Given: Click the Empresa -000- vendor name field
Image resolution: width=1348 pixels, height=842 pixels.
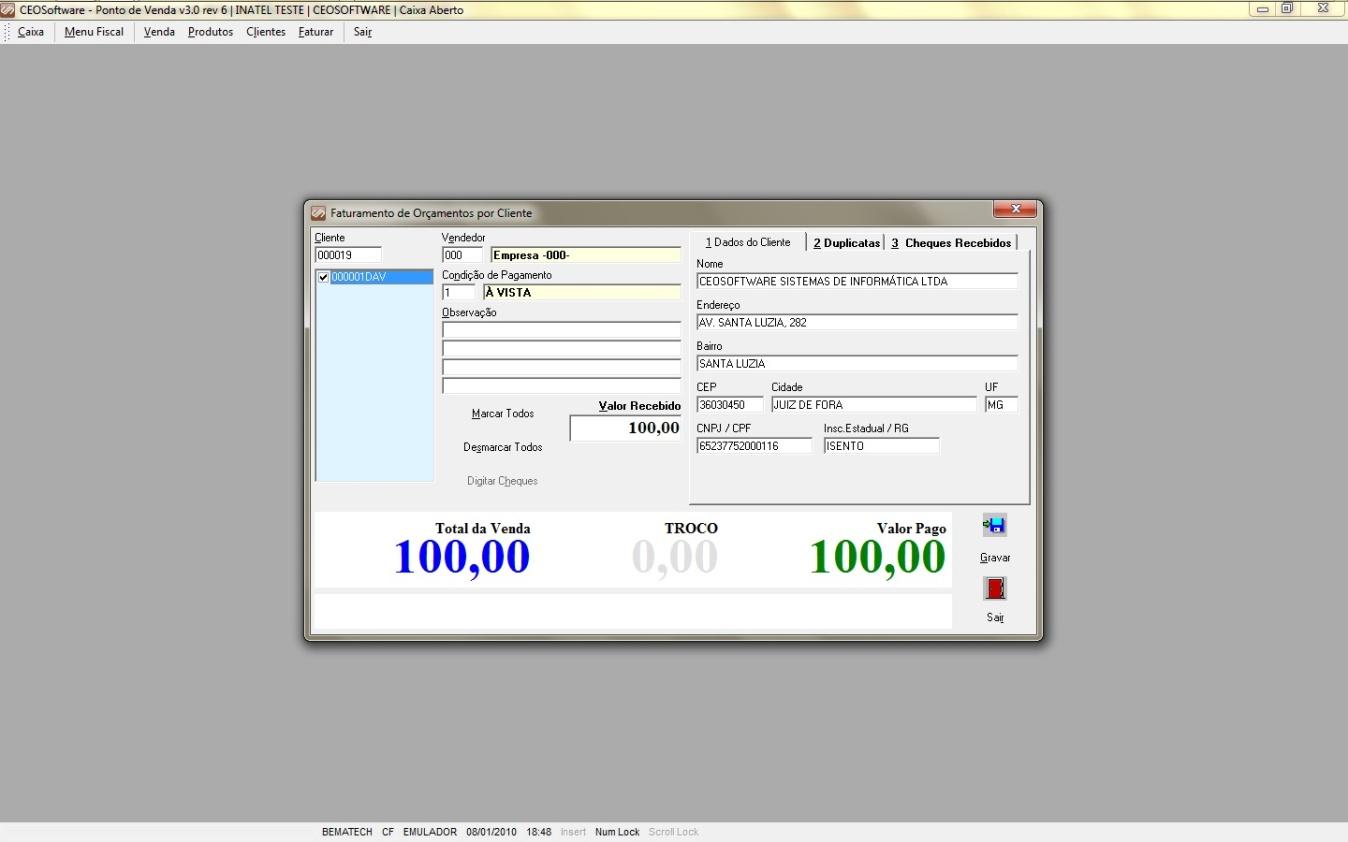Looking at the screenshot, I should 585,255.
